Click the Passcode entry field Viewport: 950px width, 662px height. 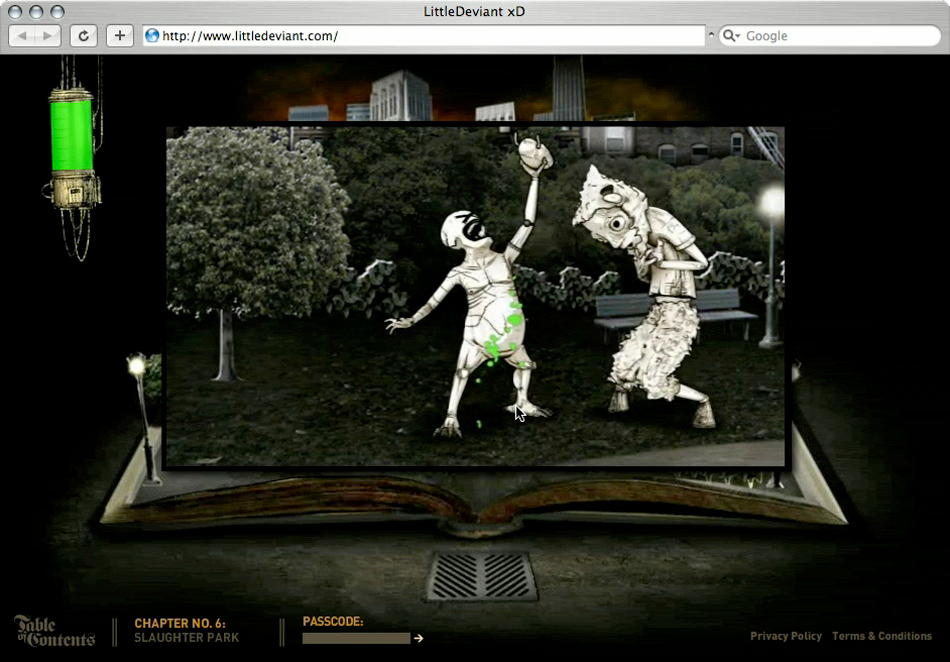tap(356, 638)
